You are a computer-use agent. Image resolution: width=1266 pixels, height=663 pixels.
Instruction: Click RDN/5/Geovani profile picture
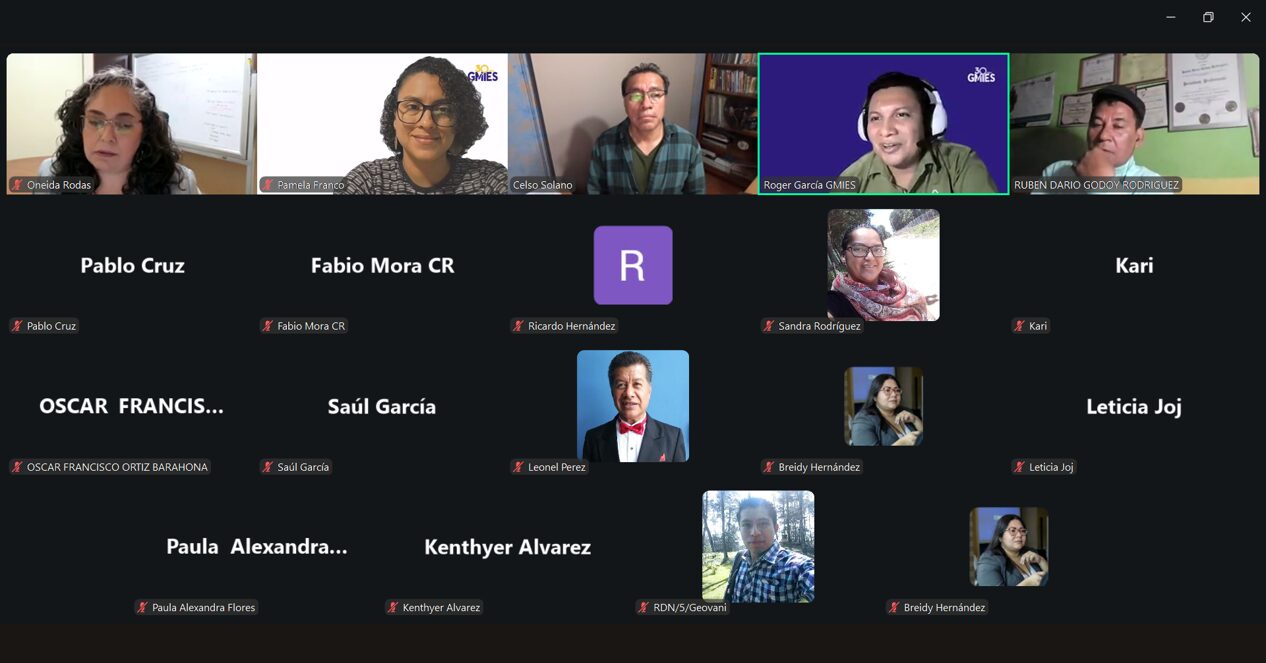tap(758, 546)
